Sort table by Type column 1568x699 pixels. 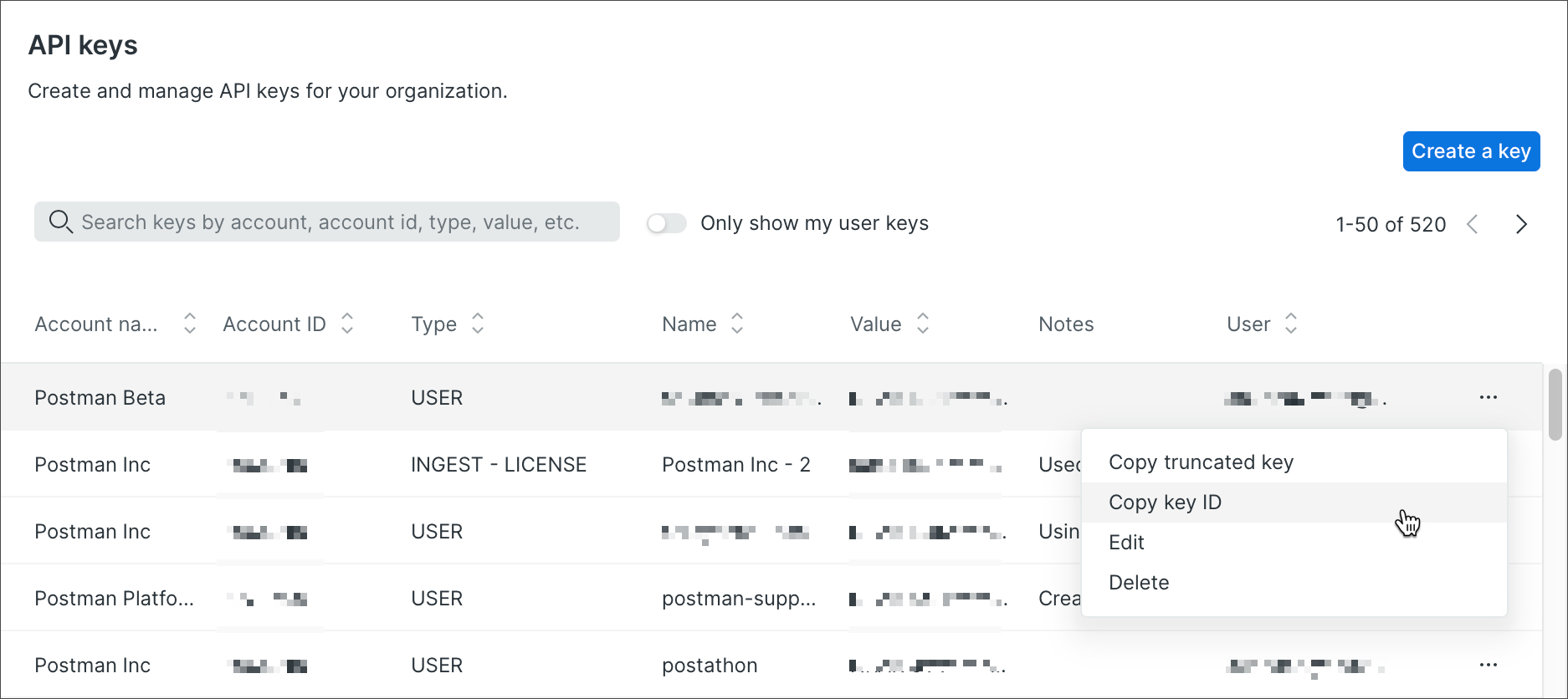478,324
